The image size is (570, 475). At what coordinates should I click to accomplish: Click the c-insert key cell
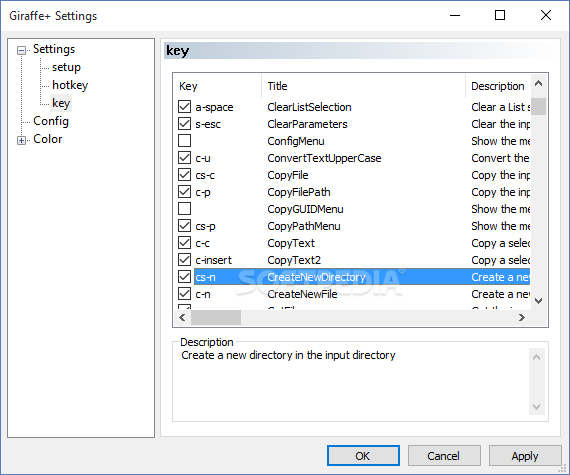tap(213, 260)
